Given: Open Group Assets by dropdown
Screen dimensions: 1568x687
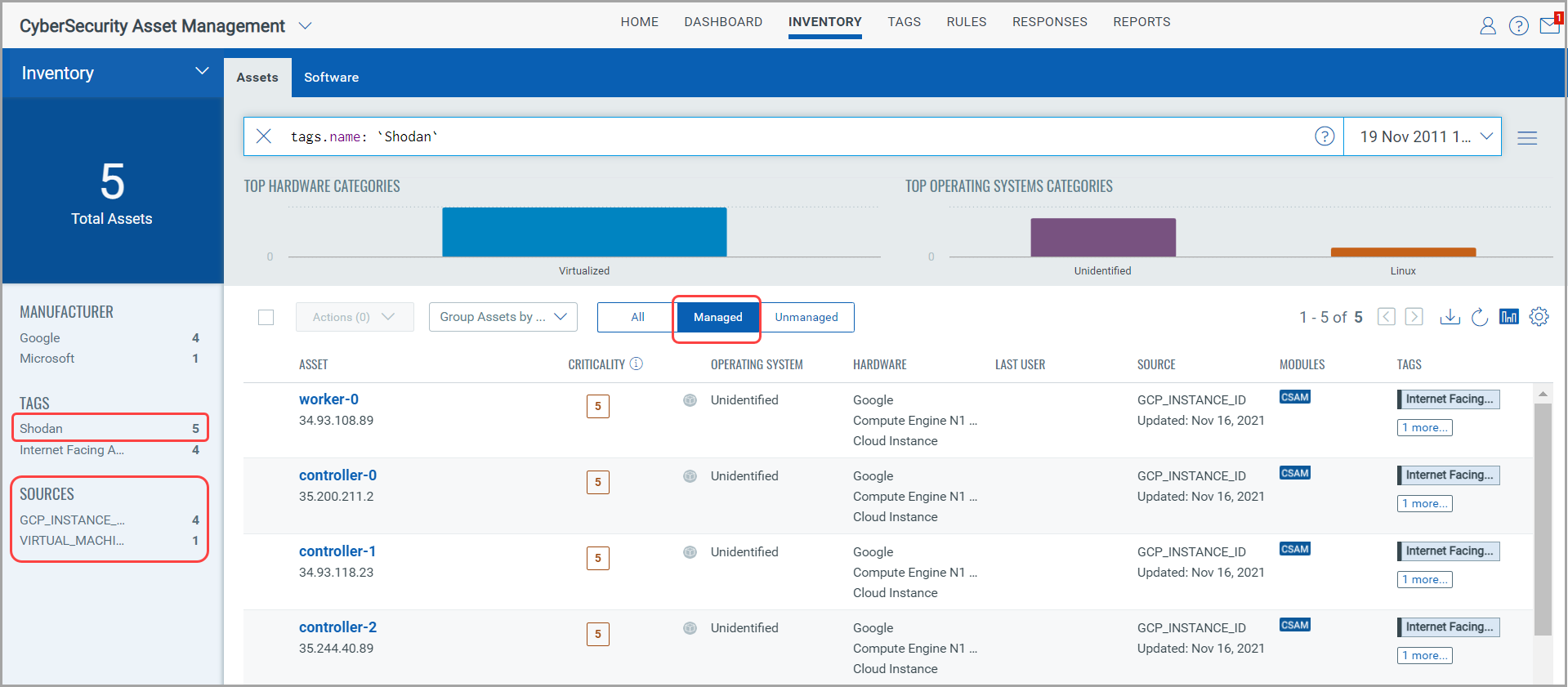Looking at the screenshot, I should 503,317.
